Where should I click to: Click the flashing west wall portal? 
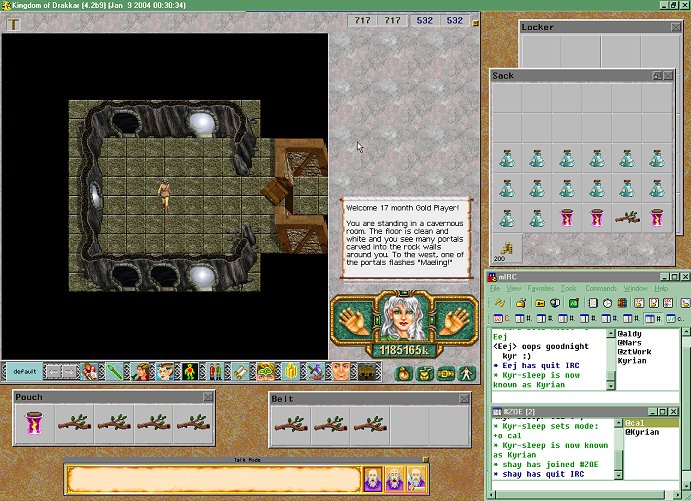click(94, 194)
